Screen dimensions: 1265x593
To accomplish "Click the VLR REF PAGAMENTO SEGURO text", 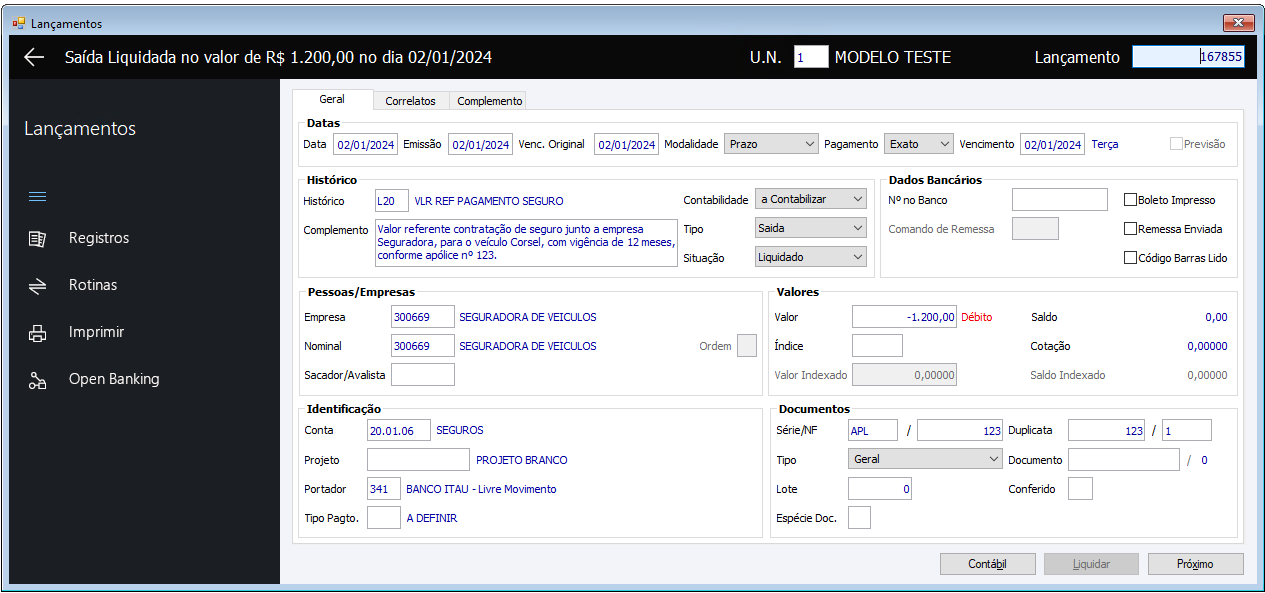I will [x=489, y=201].
